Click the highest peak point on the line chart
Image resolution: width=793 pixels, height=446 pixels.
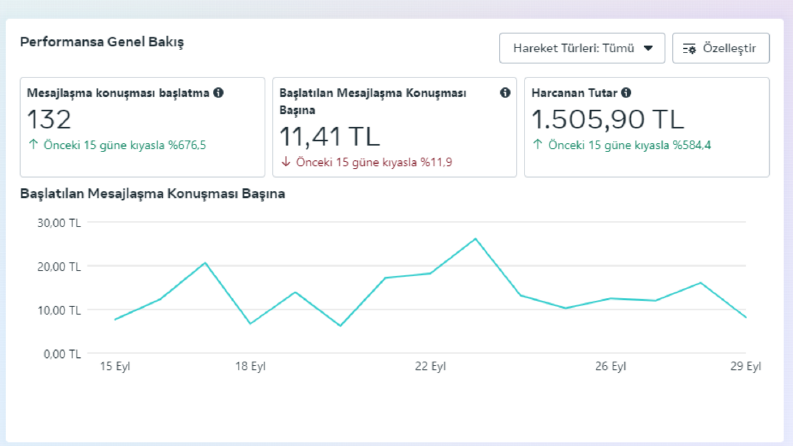(x=475, y=239)
